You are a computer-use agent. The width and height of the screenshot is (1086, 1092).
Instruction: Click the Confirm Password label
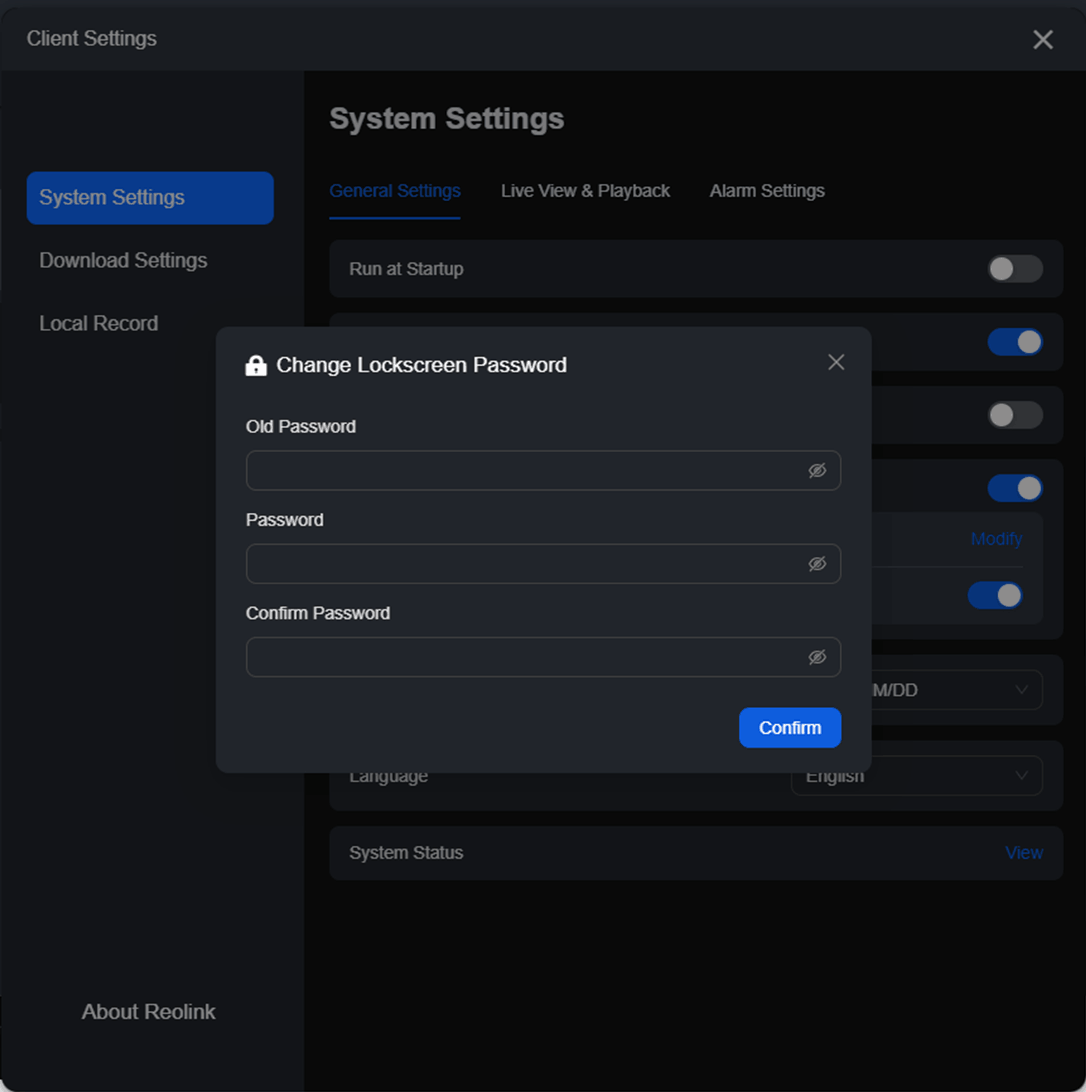tap(318, 614)
